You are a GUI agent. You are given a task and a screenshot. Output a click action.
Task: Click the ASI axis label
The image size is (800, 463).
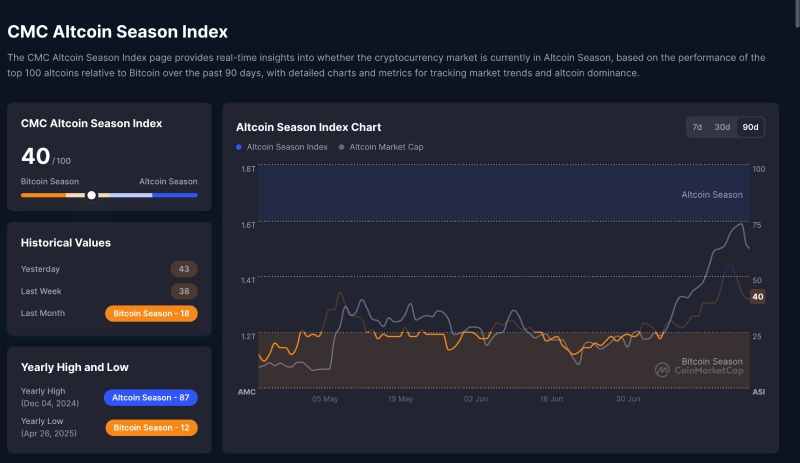(x=759, y=392)
